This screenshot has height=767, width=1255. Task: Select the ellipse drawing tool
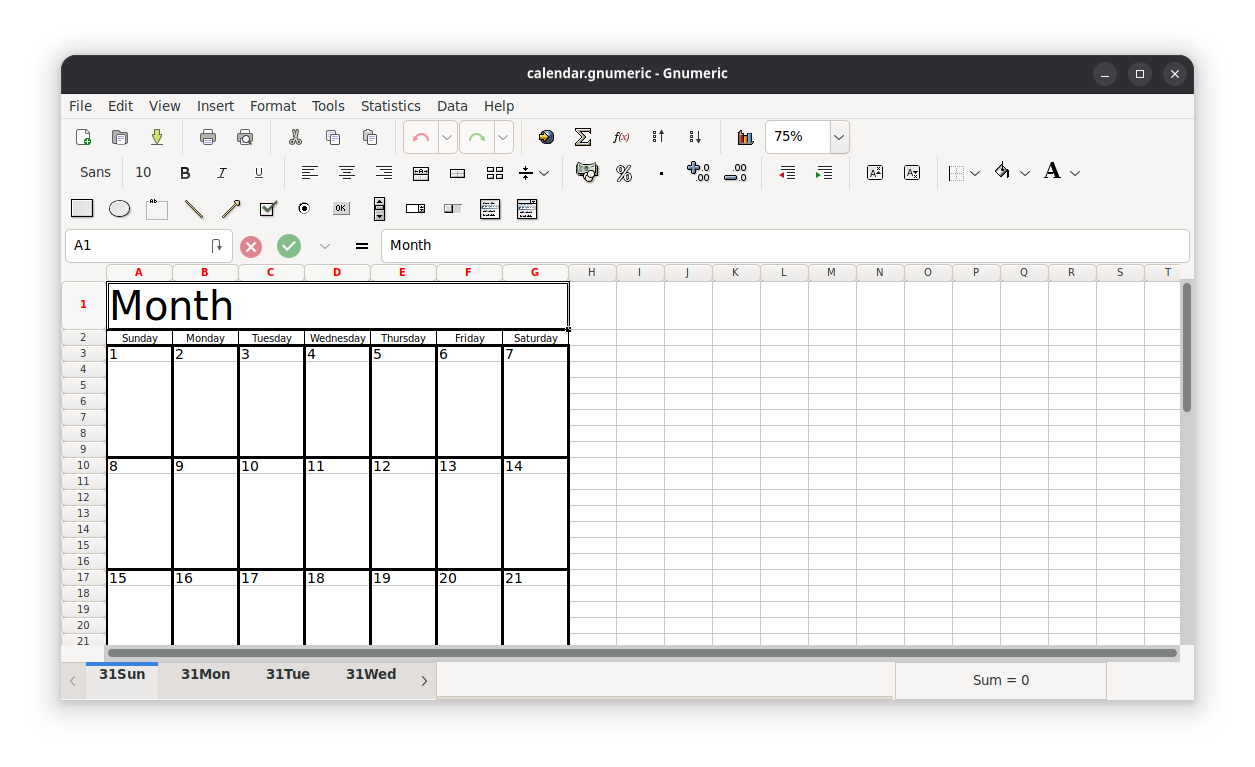pyautogui.click(x=119, y=208)
